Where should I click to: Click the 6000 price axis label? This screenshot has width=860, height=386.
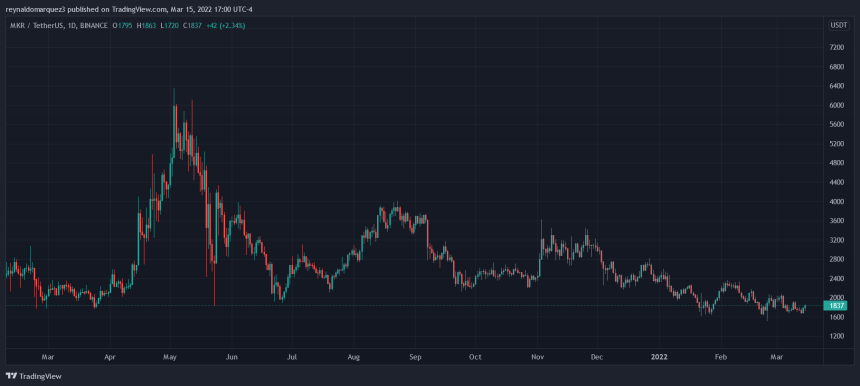click(x=836, y=105)
